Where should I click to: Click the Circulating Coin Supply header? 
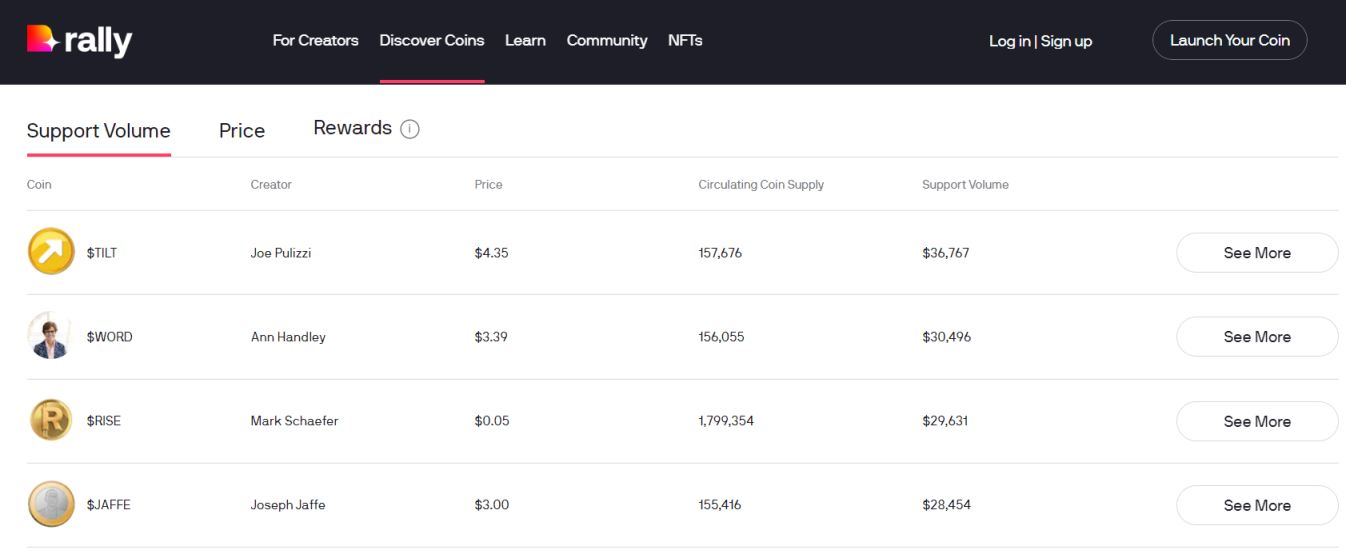click(761, 184)
